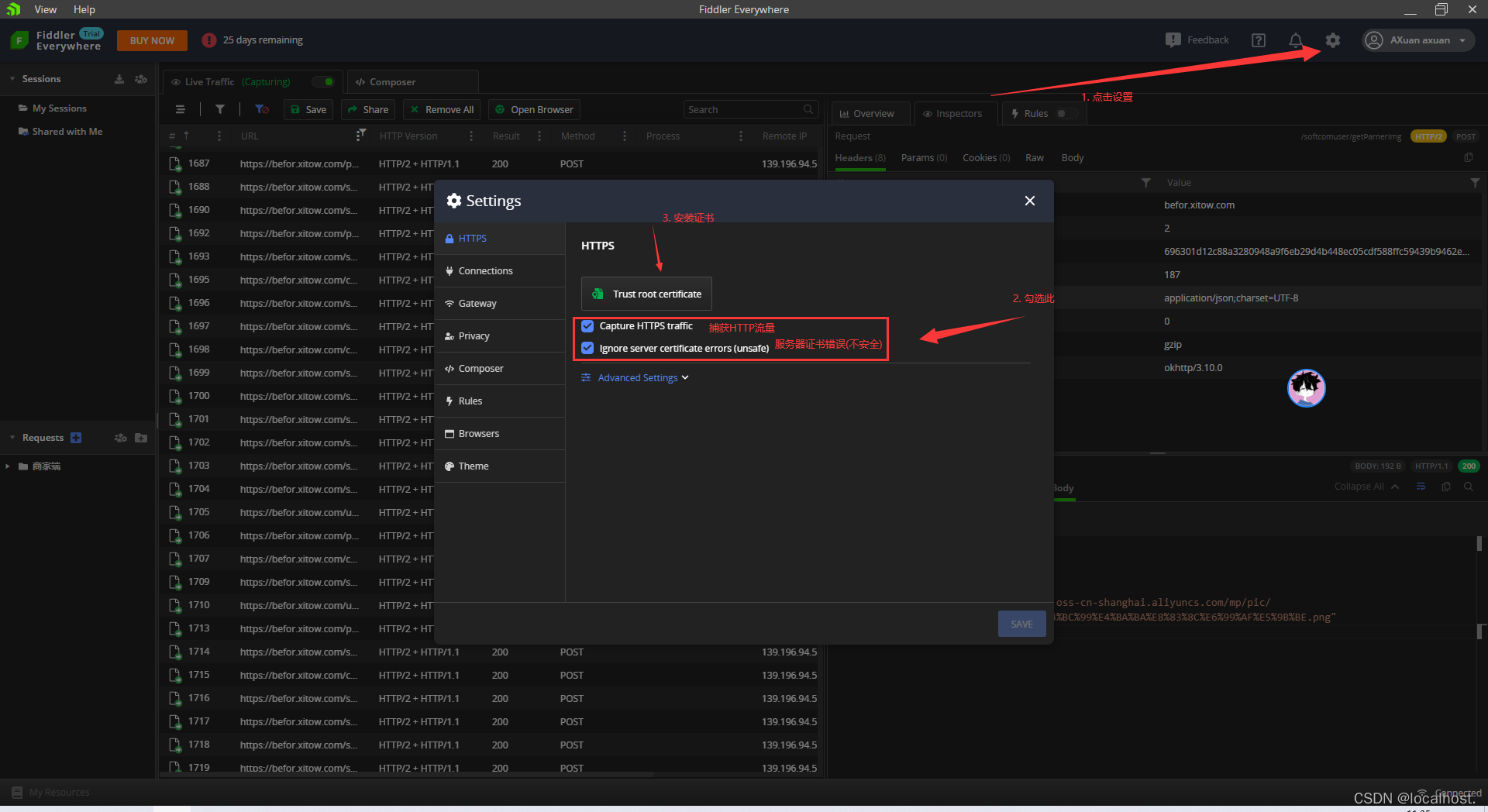Click the clear filters icon

tap(262, 109)
